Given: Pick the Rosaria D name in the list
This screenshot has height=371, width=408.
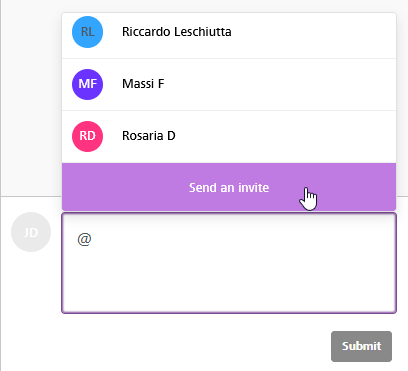Looking at the screenshot, I should (x=149, y=136).
